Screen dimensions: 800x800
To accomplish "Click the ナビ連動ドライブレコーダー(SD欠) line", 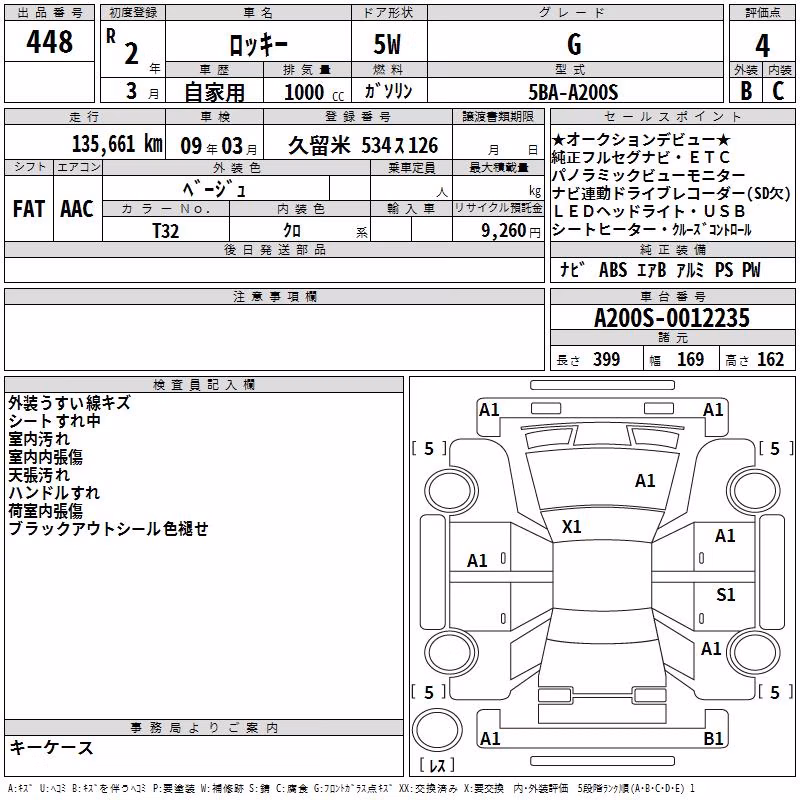I will 671,193.
